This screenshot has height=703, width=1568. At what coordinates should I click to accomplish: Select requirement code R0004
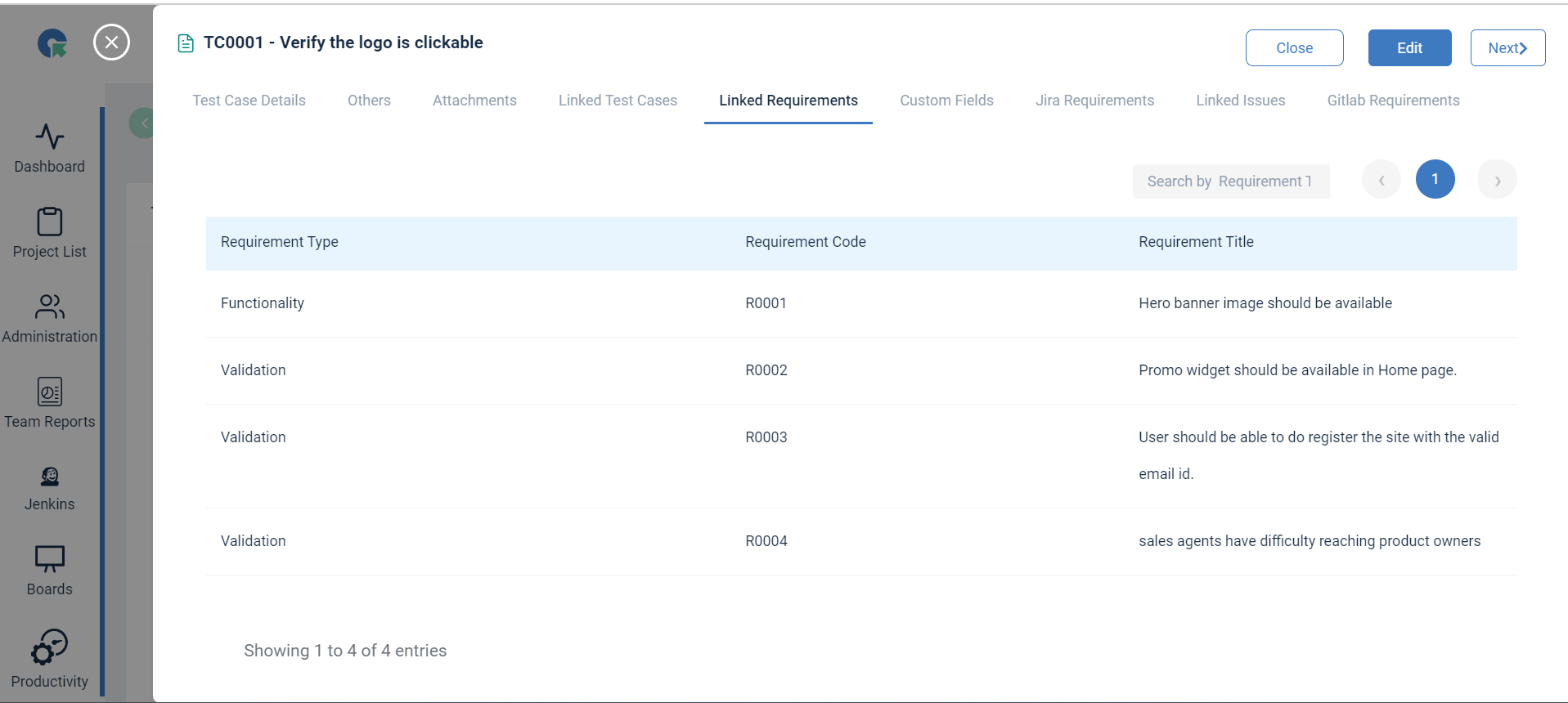click(766, 541)
